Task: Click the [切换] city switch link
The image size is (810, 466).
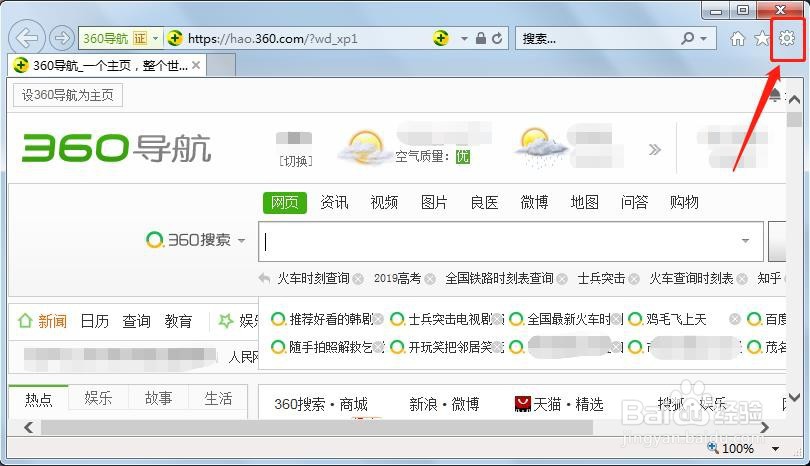Action: (296, 162)
